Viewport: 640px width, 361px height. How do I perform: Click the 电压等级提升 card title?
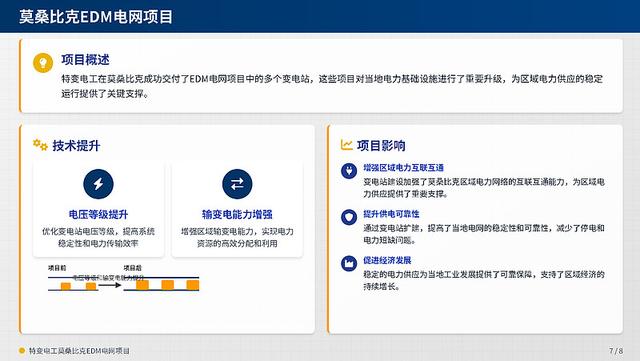(98, 214)
